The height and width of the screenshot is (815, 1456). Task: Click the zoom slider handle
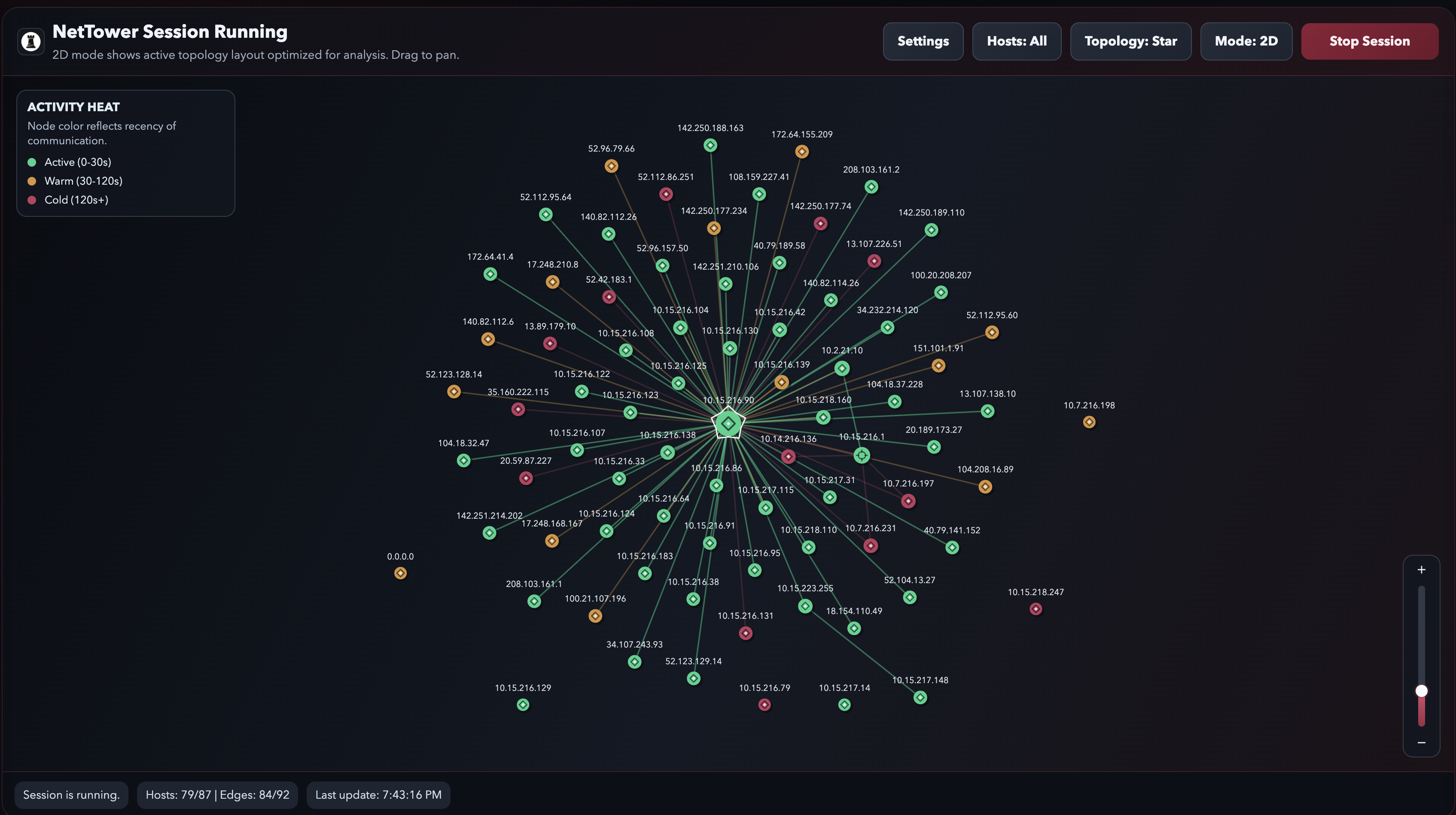(x=1421, y=690)
